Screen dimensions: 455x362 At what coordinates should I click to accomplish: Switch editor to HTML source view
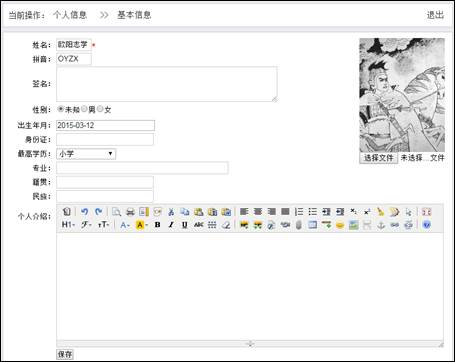point(67,212)
